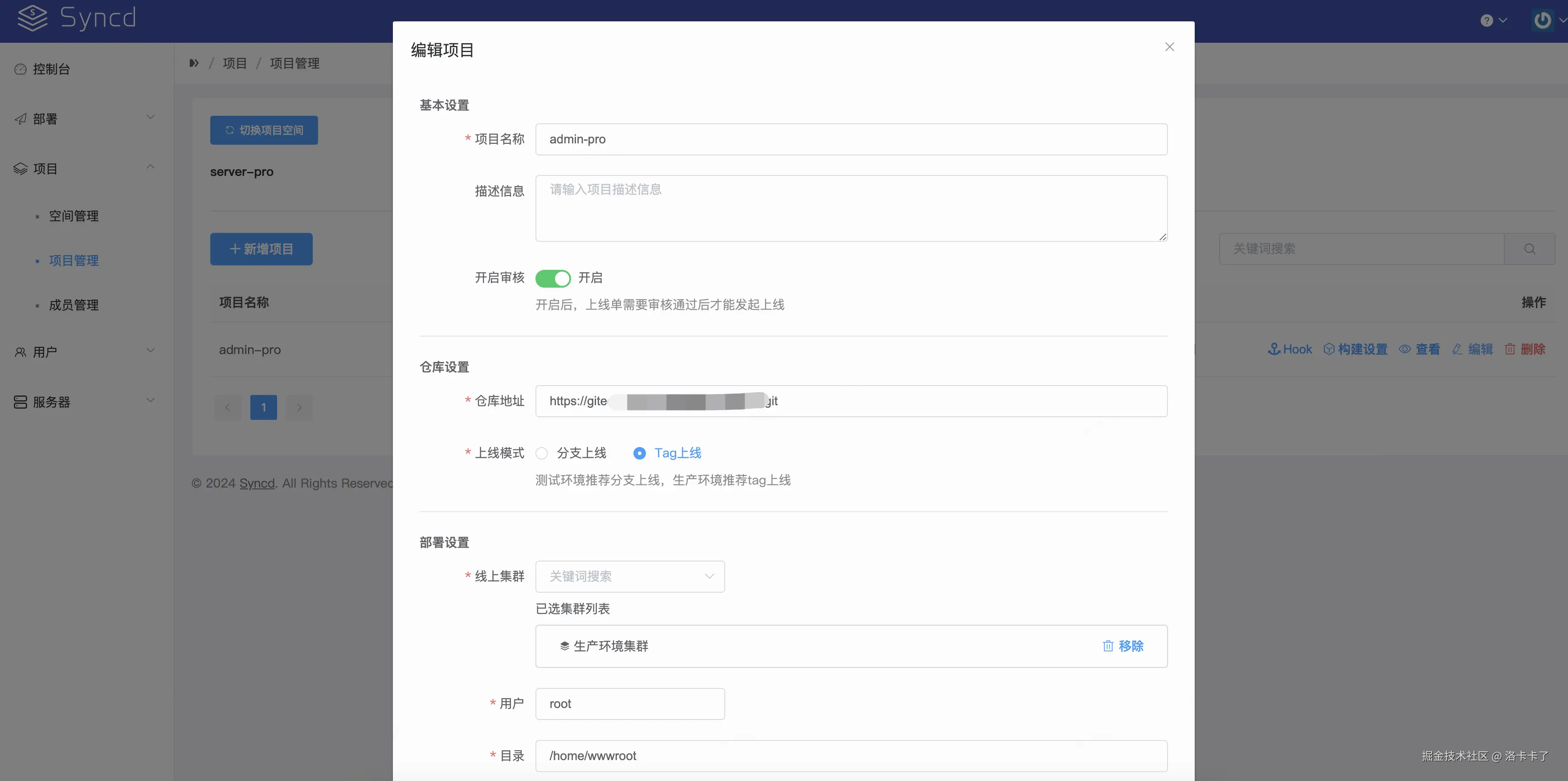Close the 编辑项目 dialog
1568x781 pixels.
tap(1169, 47)
